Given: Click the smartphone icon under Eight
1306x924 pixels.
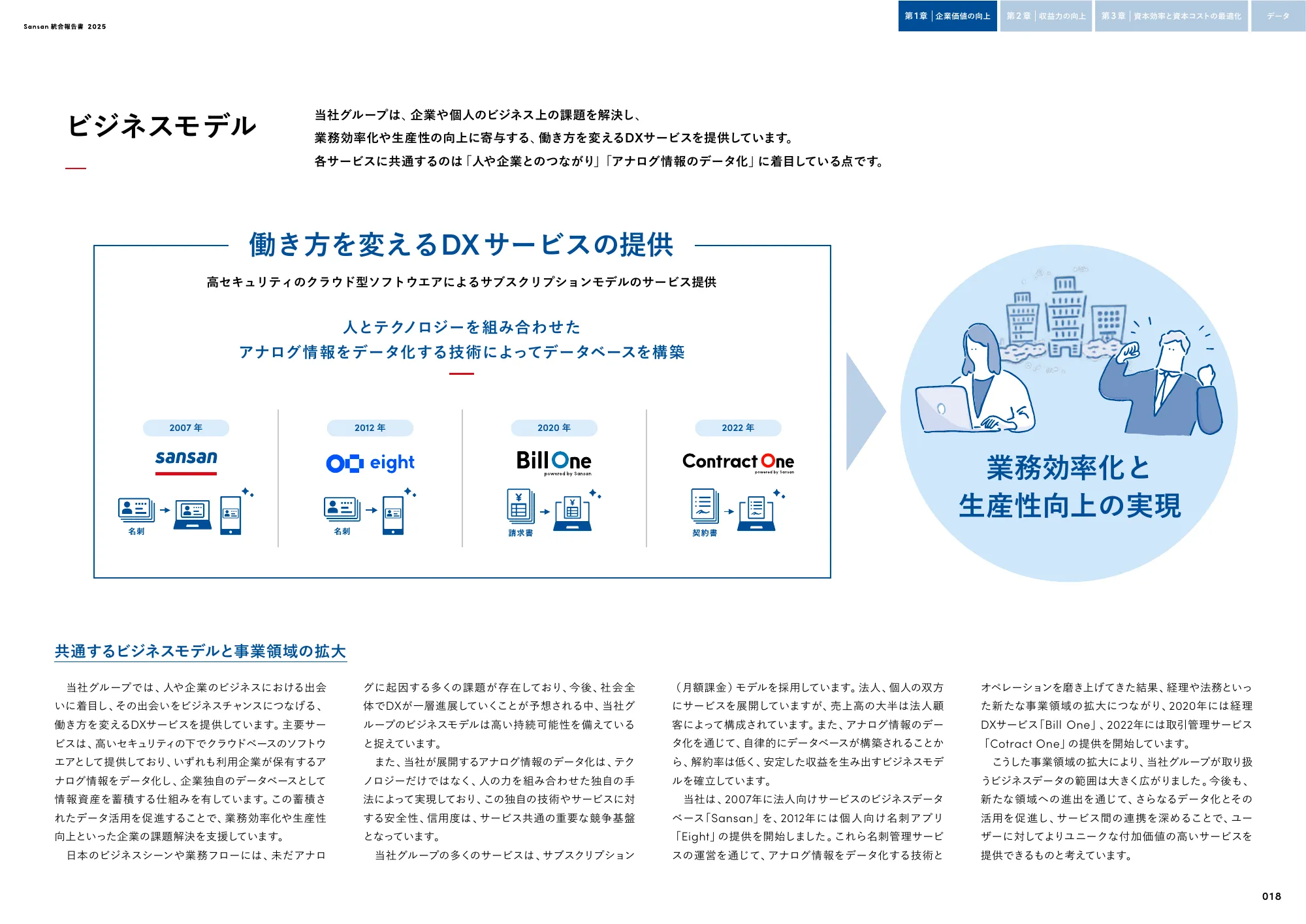Looking at the screenshot, I should coord(393,514).
